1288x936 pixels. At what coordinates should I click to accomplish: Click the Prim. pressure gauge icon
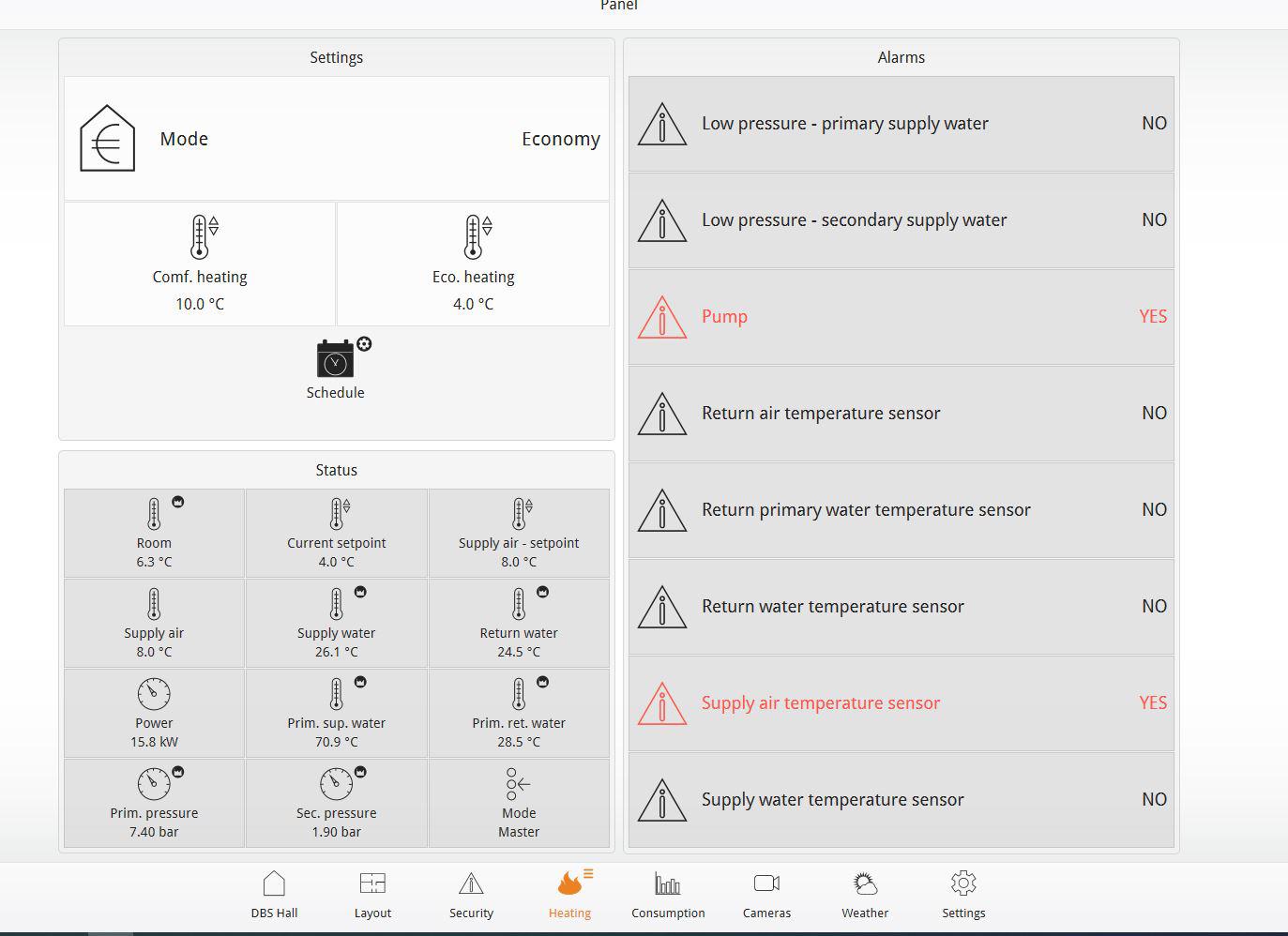pos(154,784)
